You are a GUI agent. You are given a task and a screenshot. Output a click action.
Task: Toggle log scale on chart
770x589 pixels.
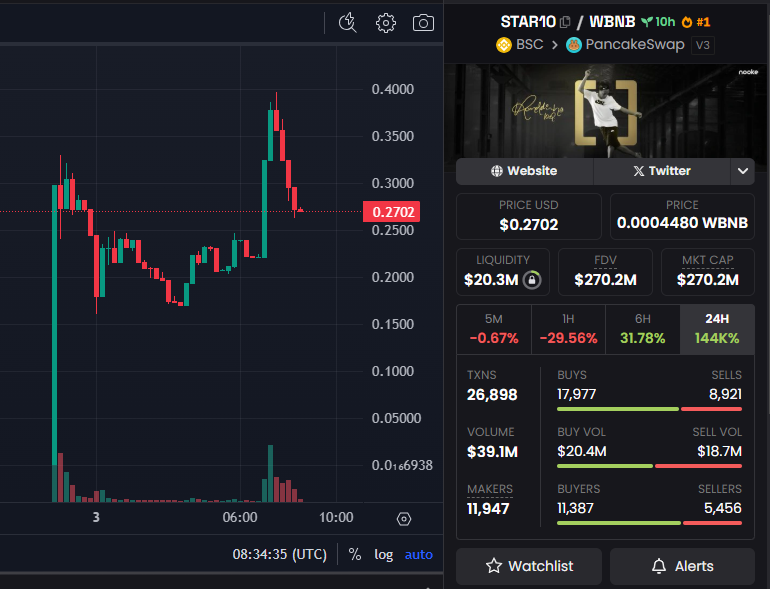(x=384, y=554)
